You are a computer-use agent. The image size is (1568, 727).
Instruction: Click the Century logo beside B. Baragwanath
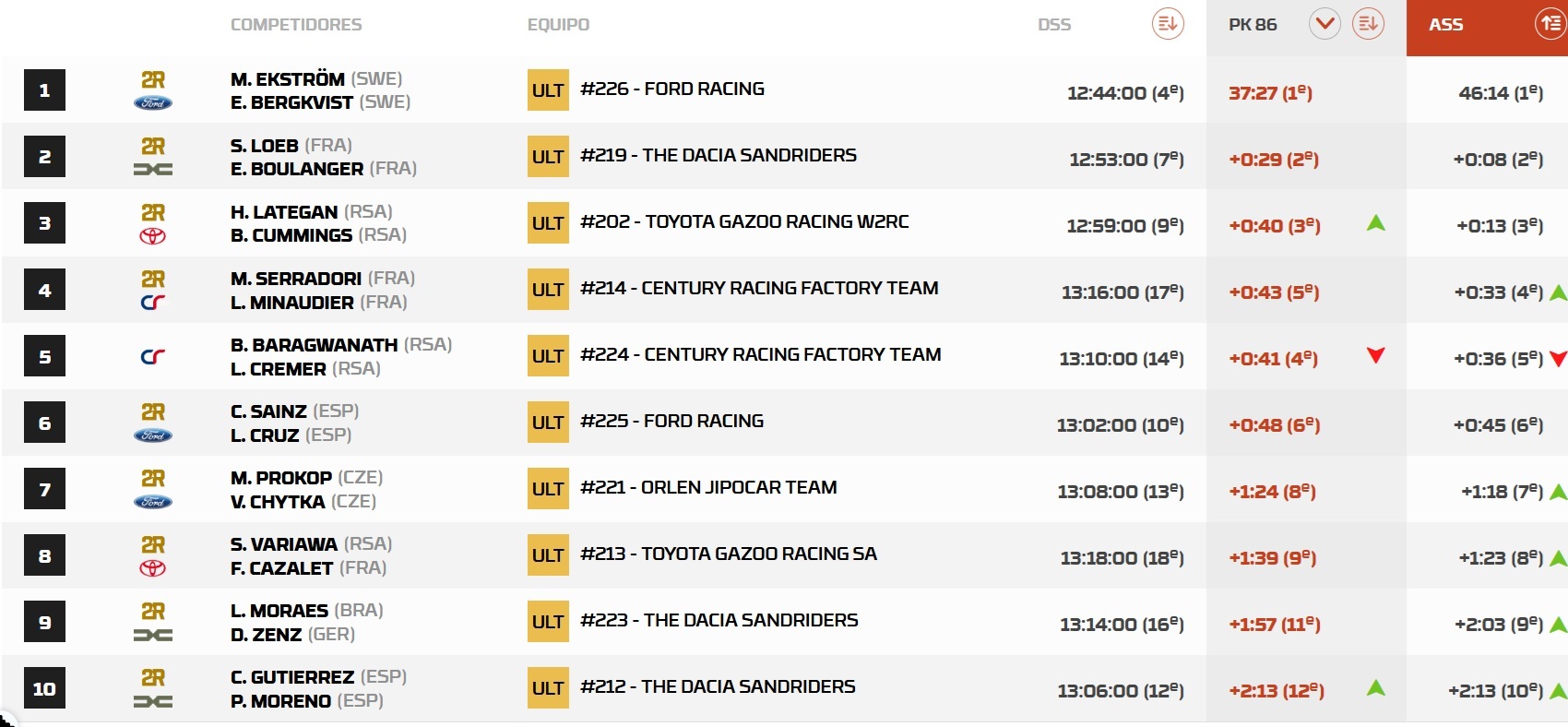pos(153,356)
